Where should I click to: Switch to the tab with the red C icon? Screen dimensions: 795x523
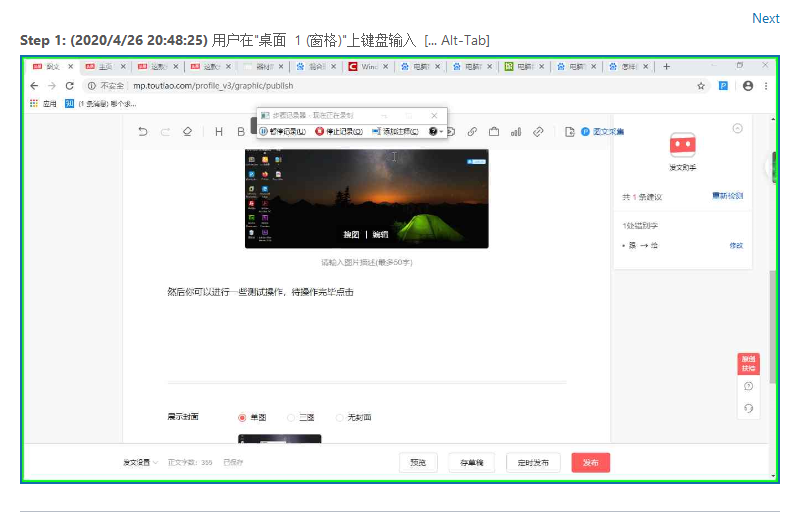368,66
